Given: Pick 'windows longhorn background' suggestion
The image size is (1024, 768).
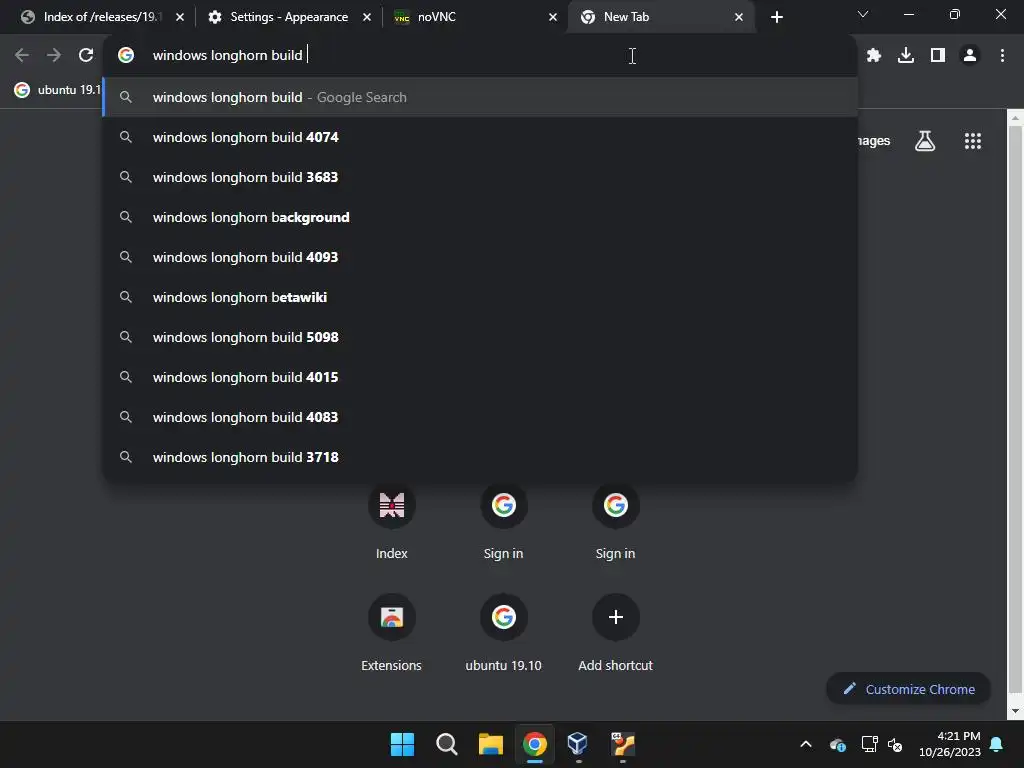Looking at the screenshot, I should (x=481, y=217).
